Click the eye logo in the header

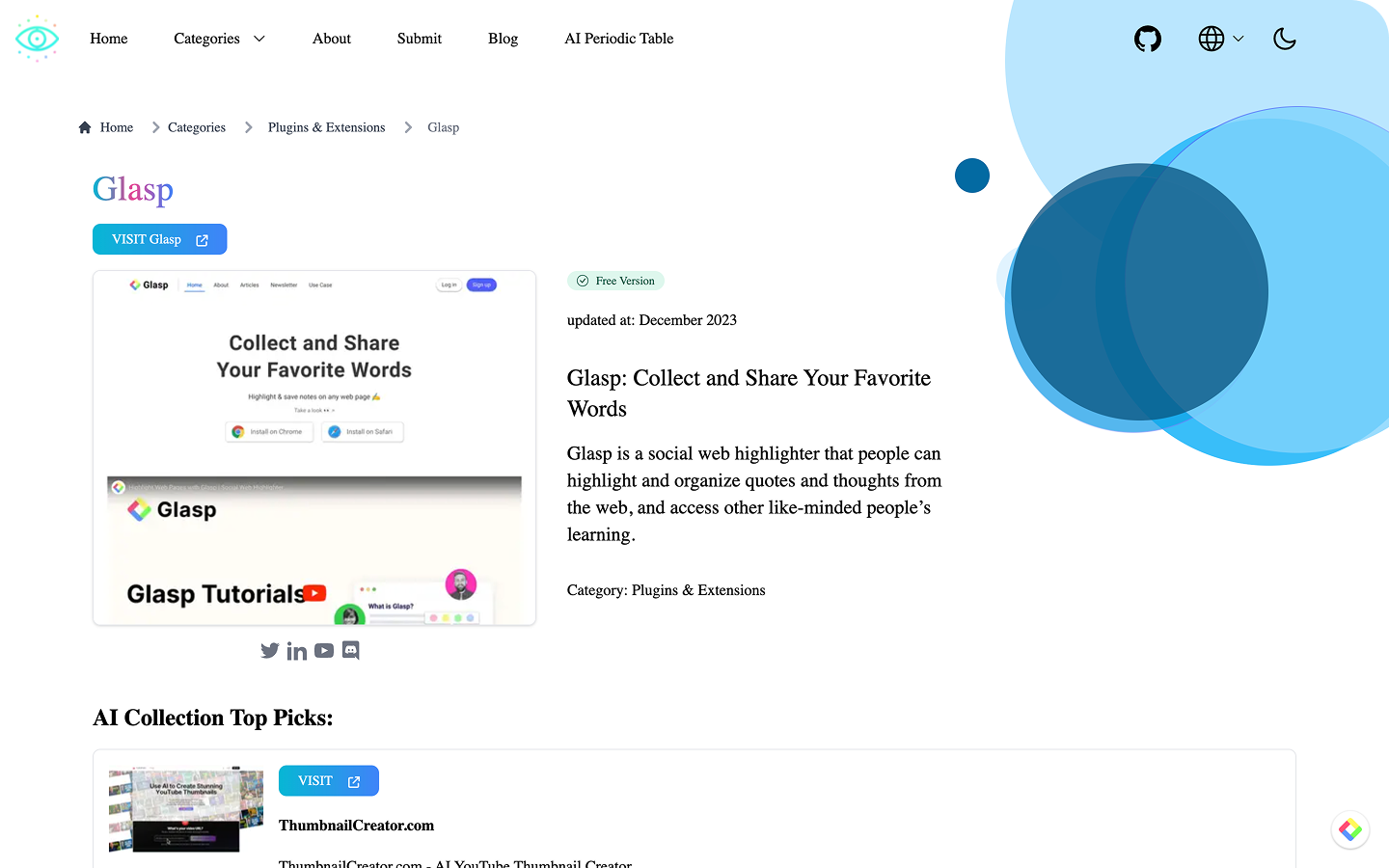click(x=37, y=39)
